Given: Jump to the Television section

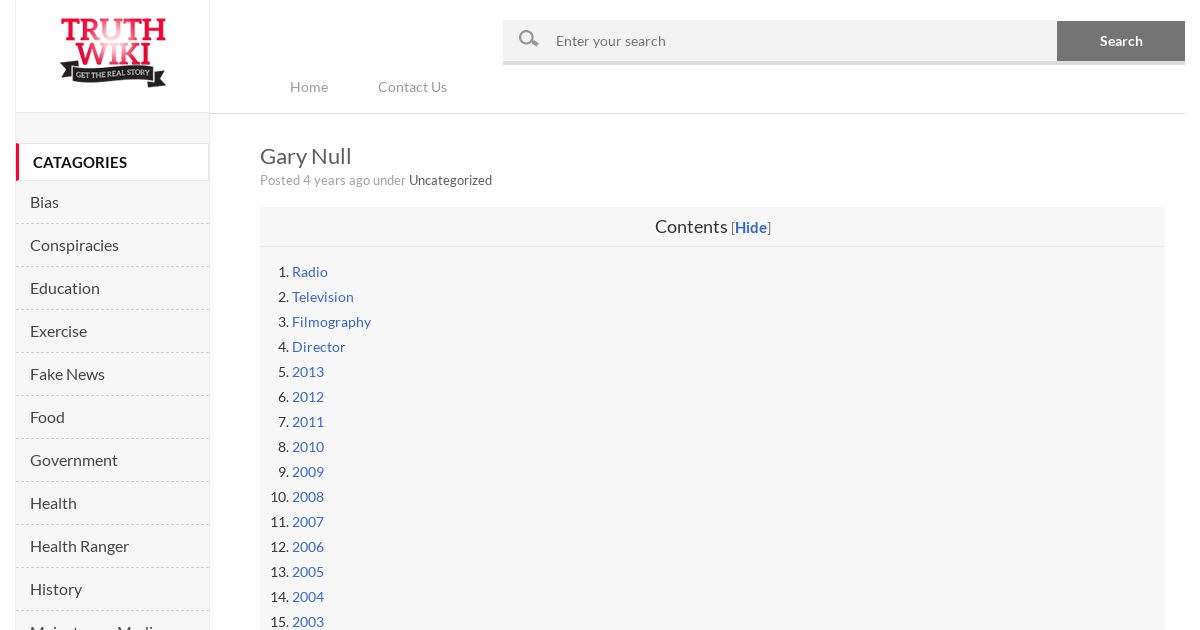Looking at the screenshot, I should click(x=323, y=297).
